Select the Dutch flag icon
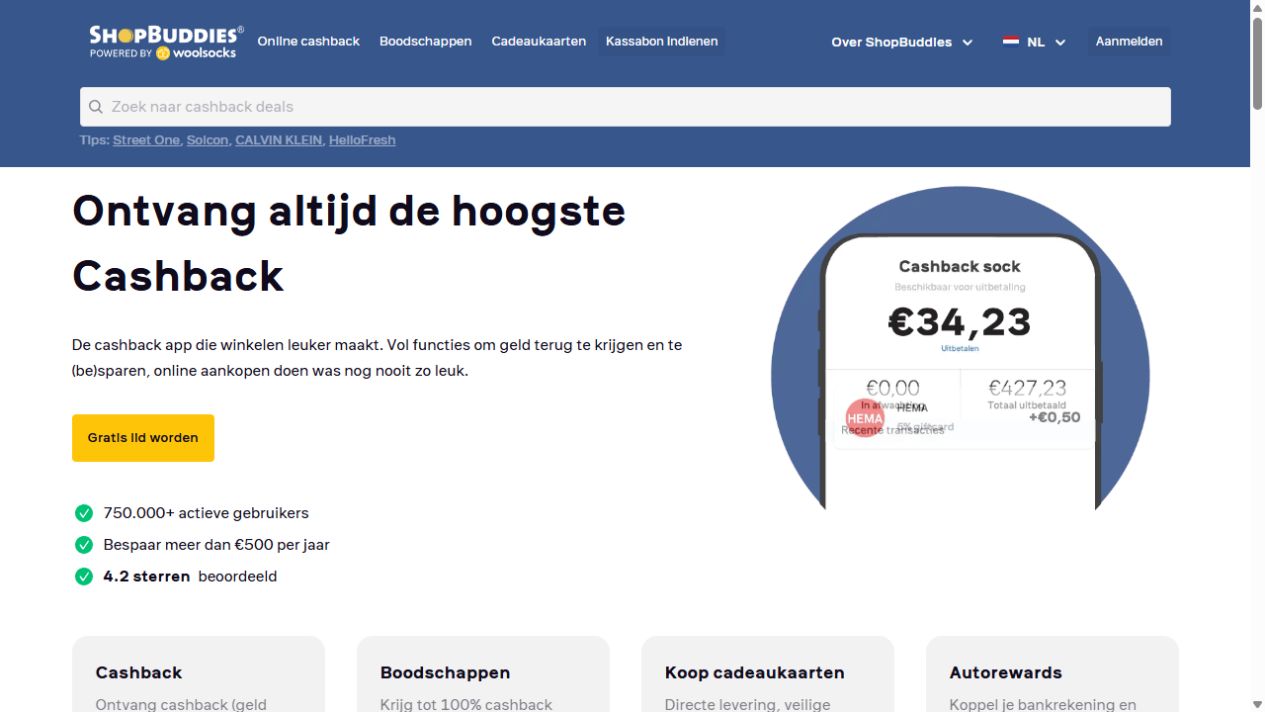Viewport: 1265px width, 712px height. 1011,42
